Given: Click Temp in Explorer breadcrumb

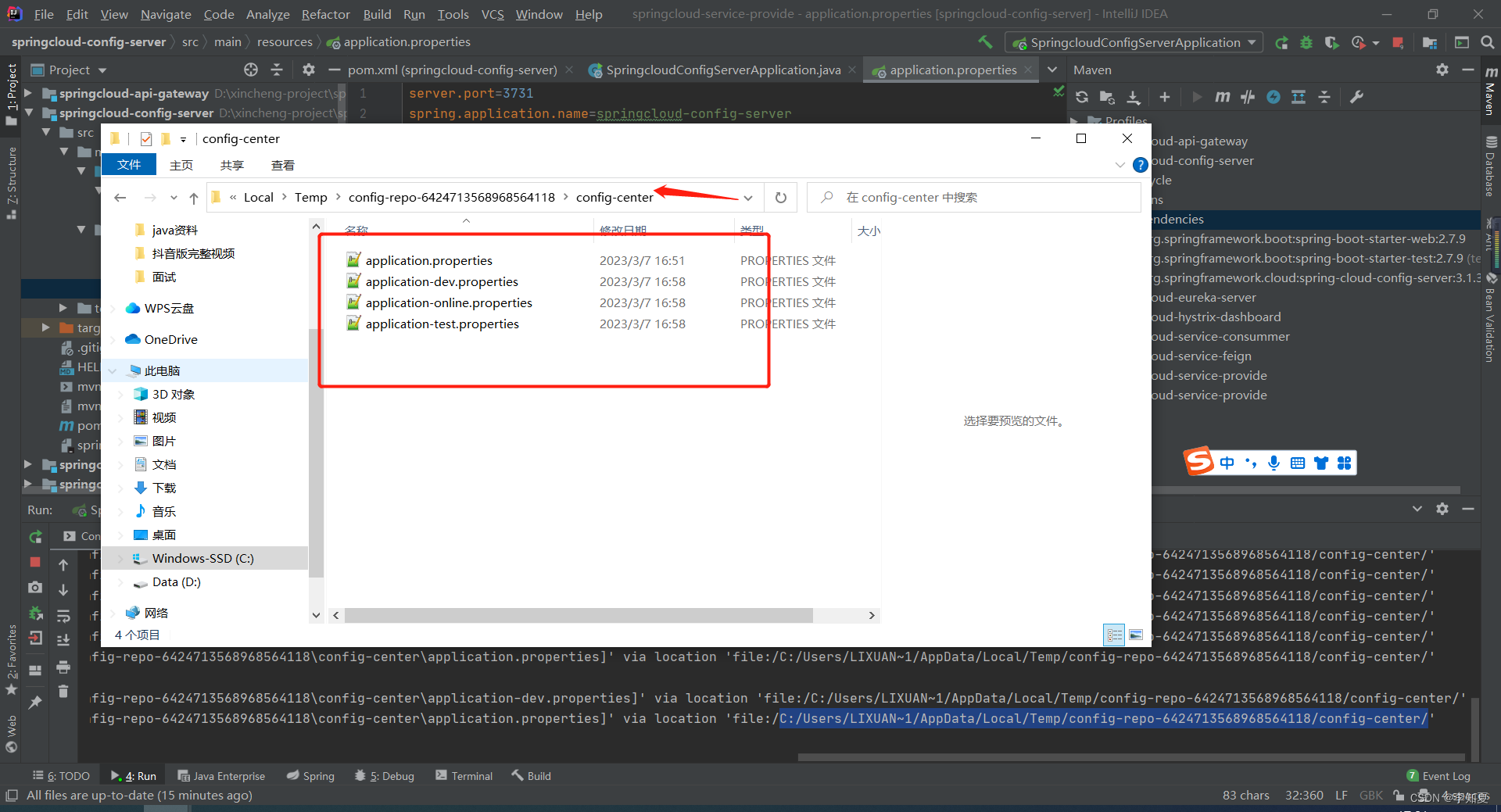Looking at the screenshot, I should pos(310,198).
